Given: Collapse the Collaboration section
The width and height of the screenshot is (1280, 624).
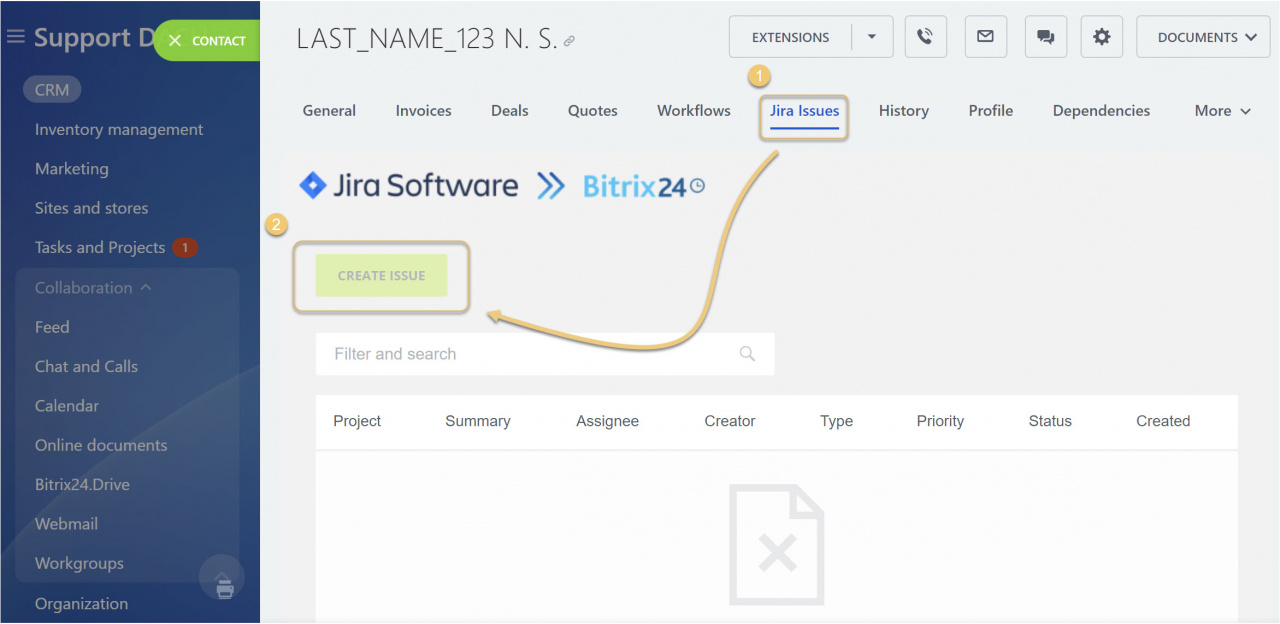Looking at the screenshot, I should 93,288.
